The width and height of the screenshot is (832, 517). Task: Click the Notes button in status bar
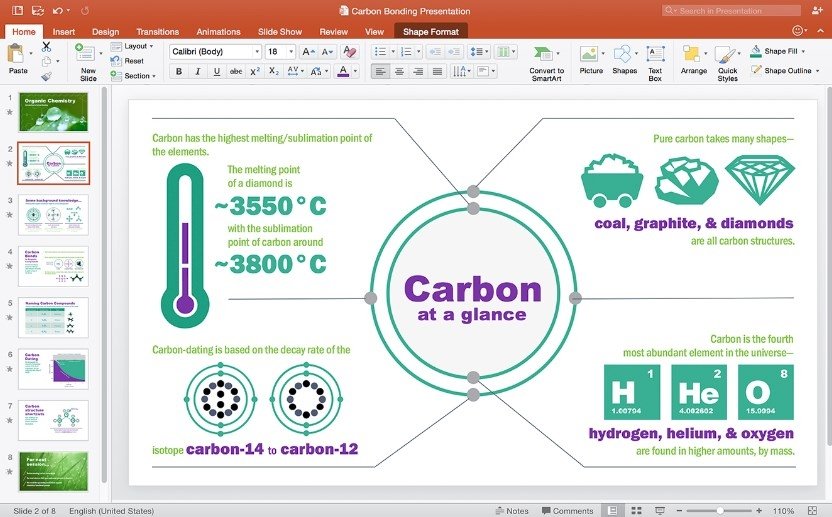pos(512,511)
